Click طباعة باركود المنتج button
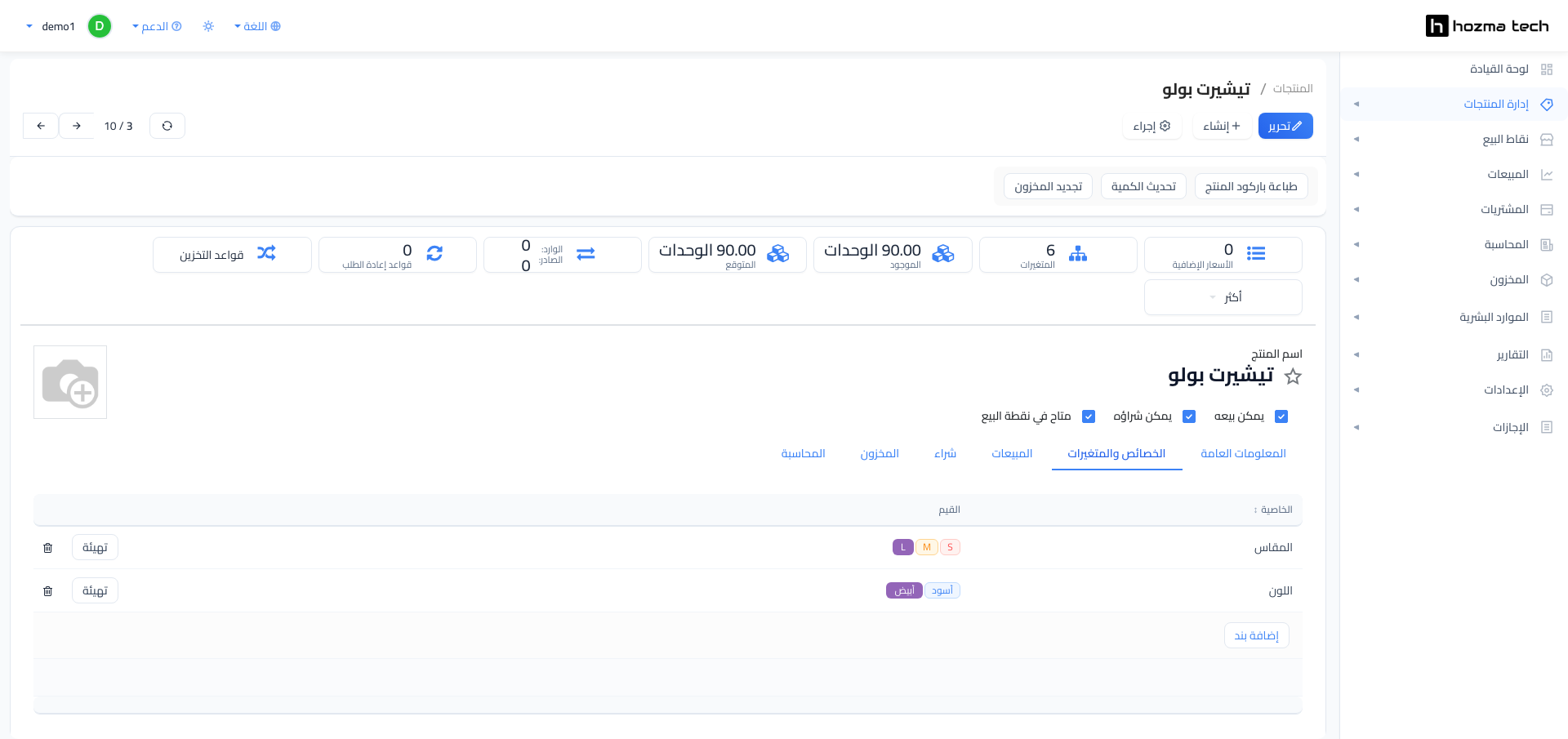The height and width of the screenshot is (739, 1568). tap(1251, 186)
